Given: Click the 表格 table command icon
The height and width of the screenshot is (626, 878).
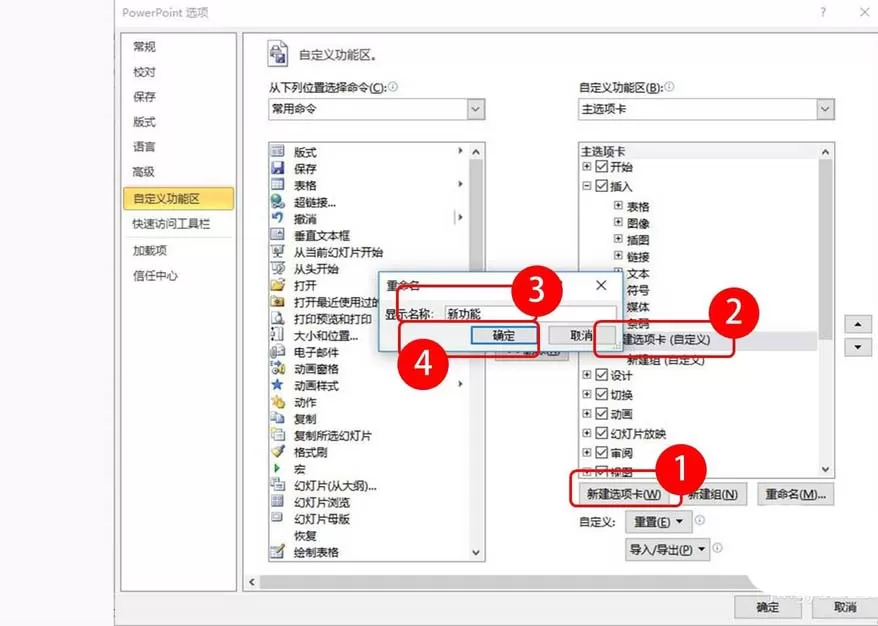Looking at the screenshot, I should [x=278, y=184].
